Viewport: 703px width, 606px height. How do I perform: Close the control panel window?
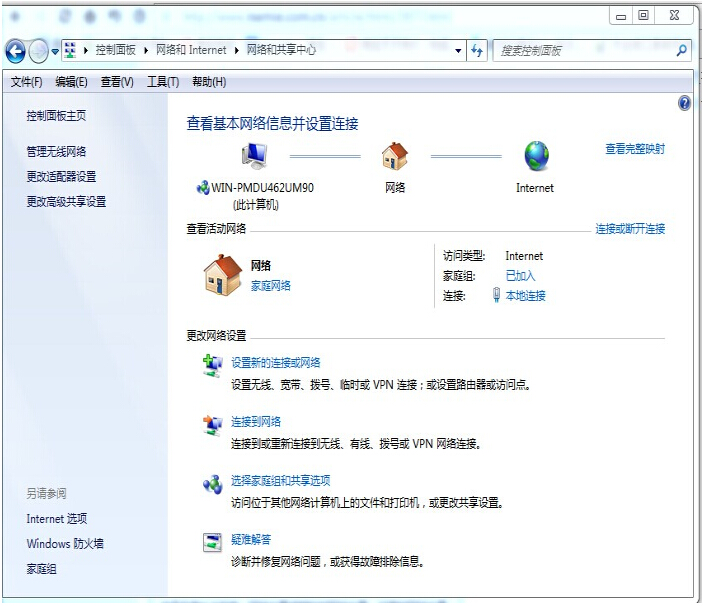point(674,16)
